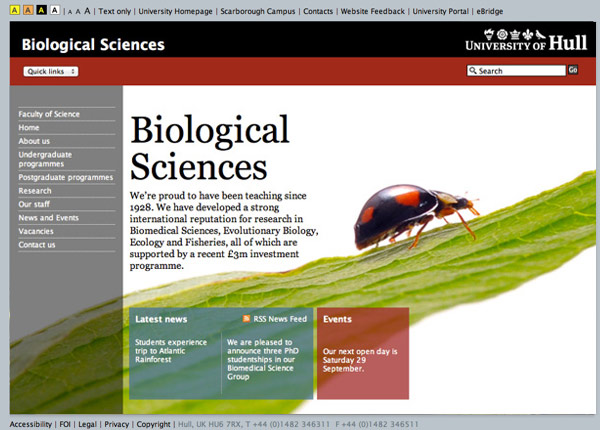Open Privacy footer link

click(x=117, y=424)
